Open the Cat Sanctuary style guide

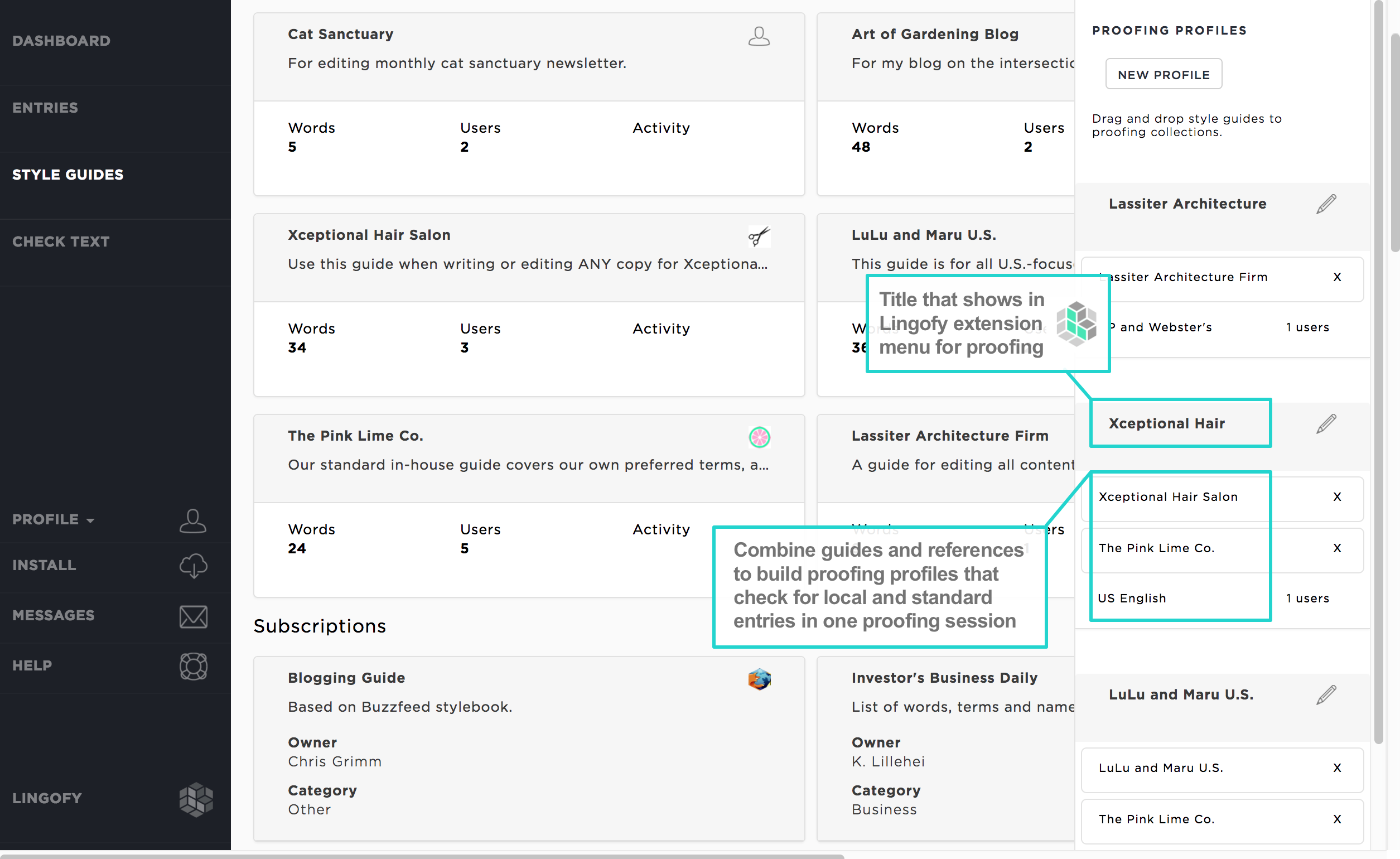pos(340,34)
